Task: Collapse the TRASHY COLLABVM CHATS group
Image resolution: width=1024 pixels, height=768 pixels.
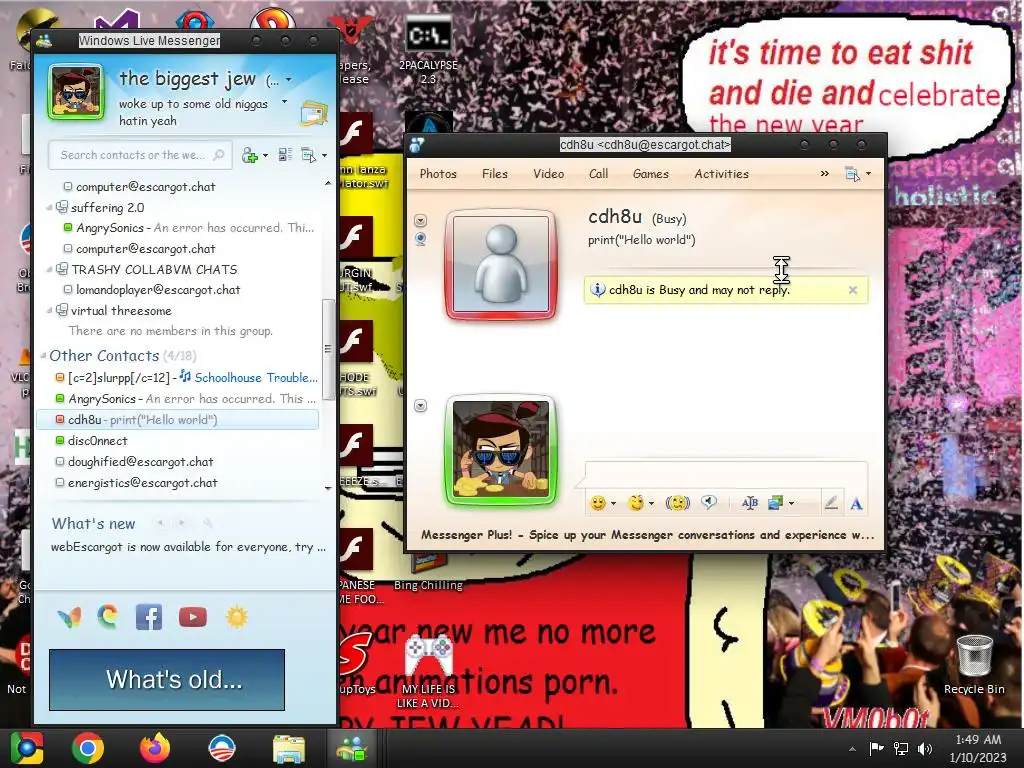Action: pyautogui.click(x=50, y=270)
